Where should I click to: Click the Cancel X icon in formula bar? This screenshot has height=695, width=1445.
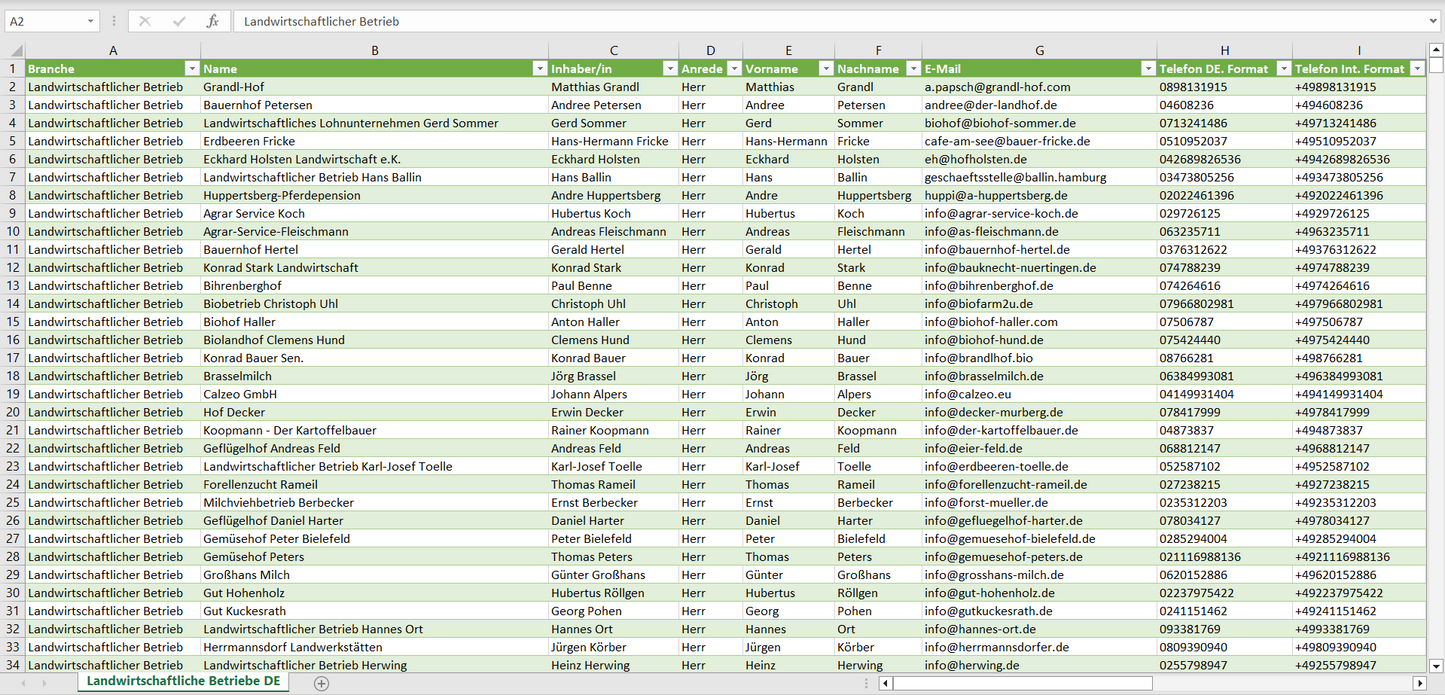(145, 21)
